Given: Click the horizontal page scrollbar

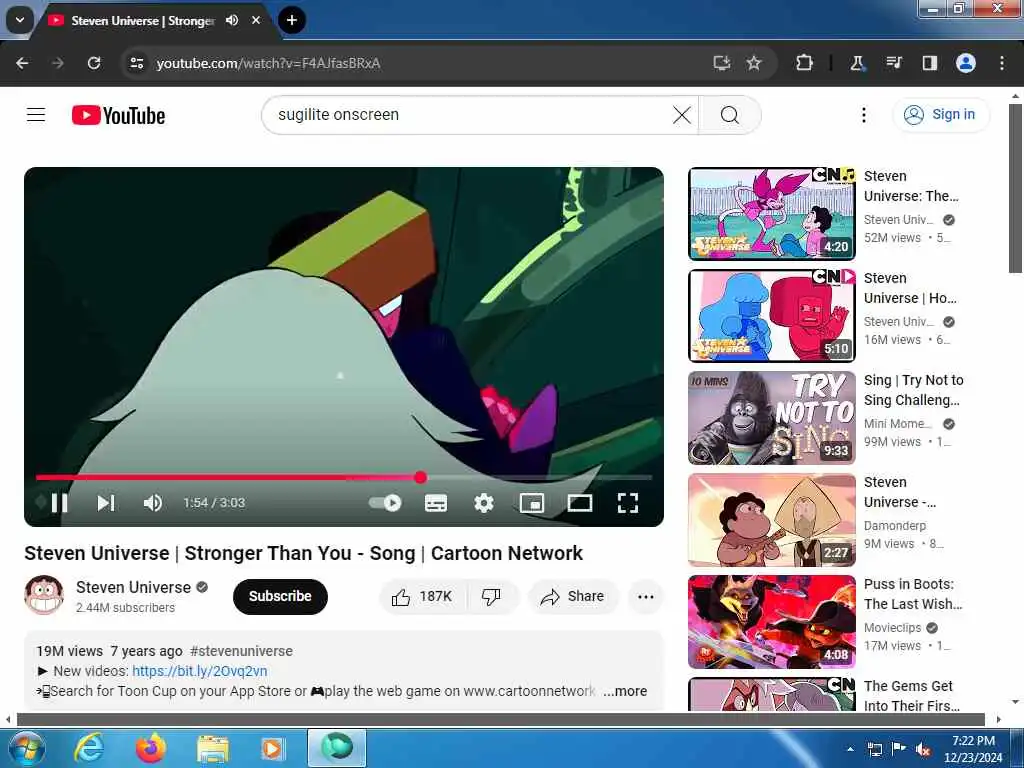Looking at the screenshot, I should [502, 720].
